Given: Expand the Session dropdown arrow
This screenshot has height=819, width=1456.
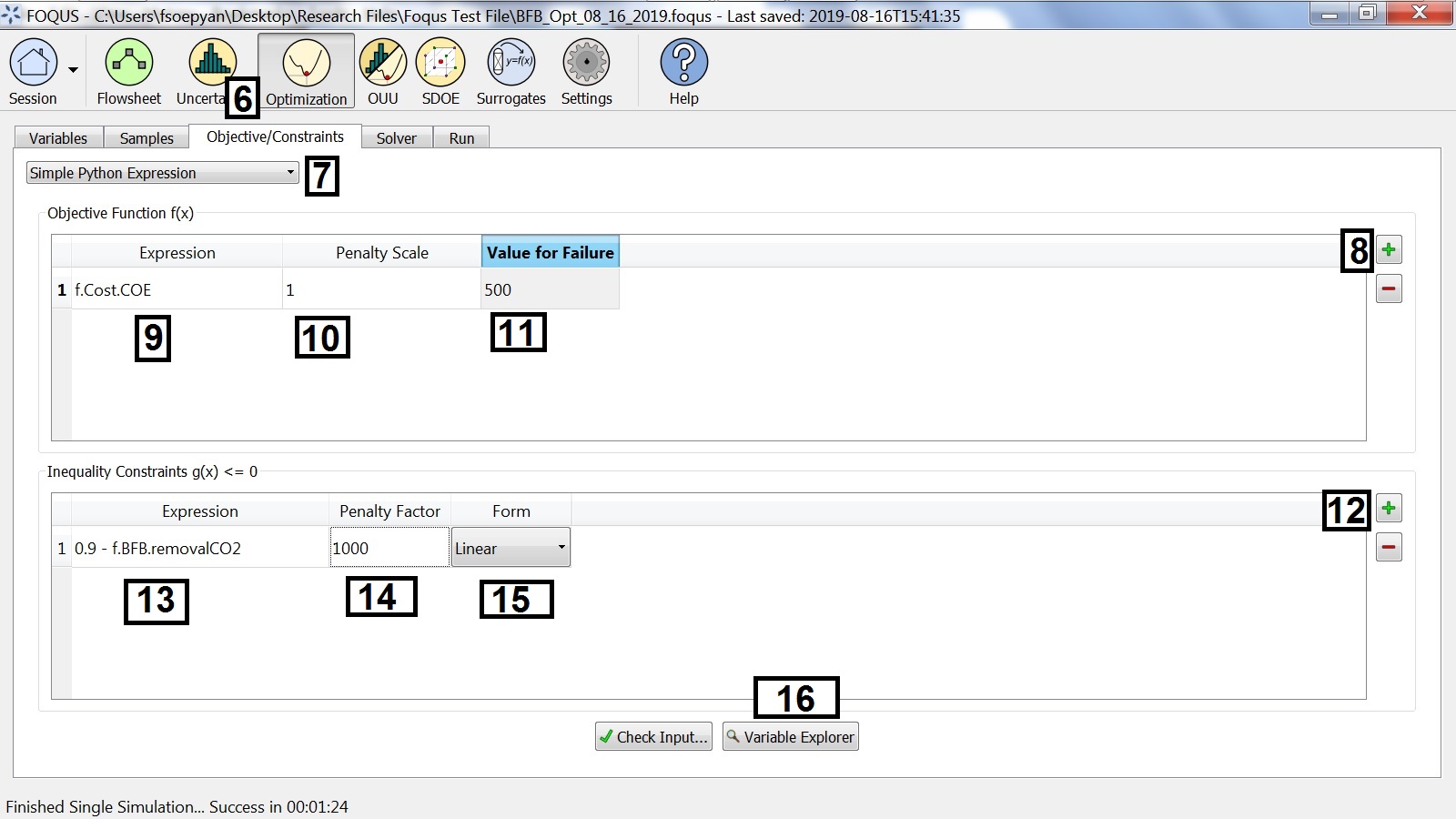Looking at the screenshot, I should coord(73,70).
